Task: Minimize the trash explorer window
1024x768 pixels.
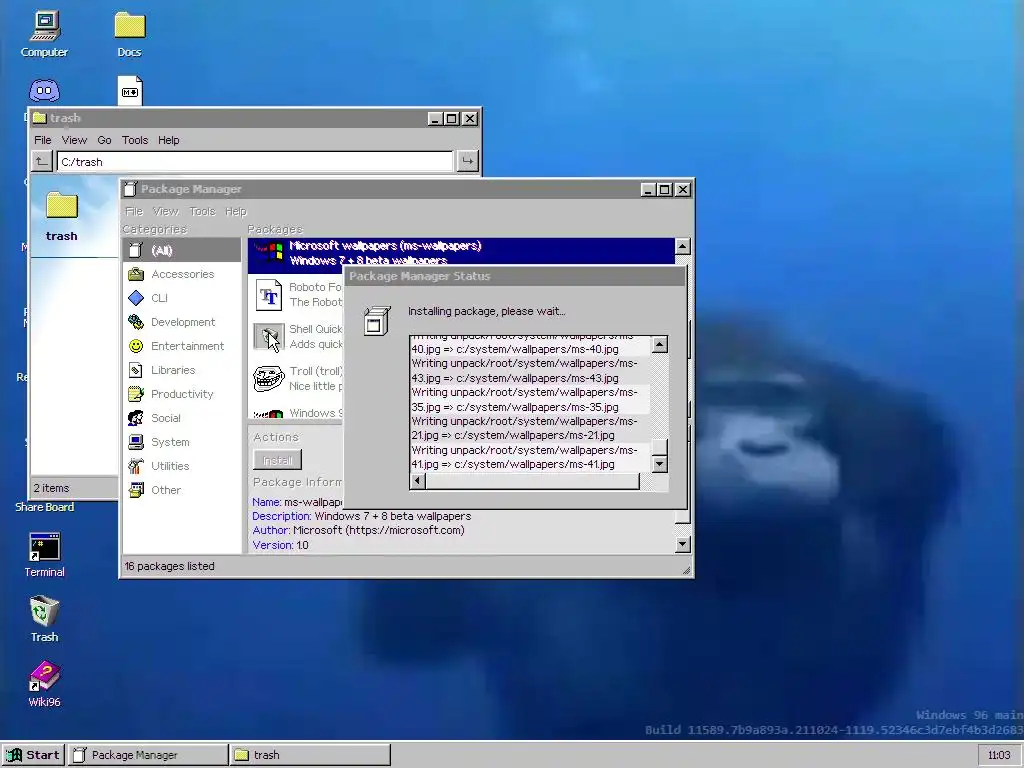Action: (x=435, y=119)
